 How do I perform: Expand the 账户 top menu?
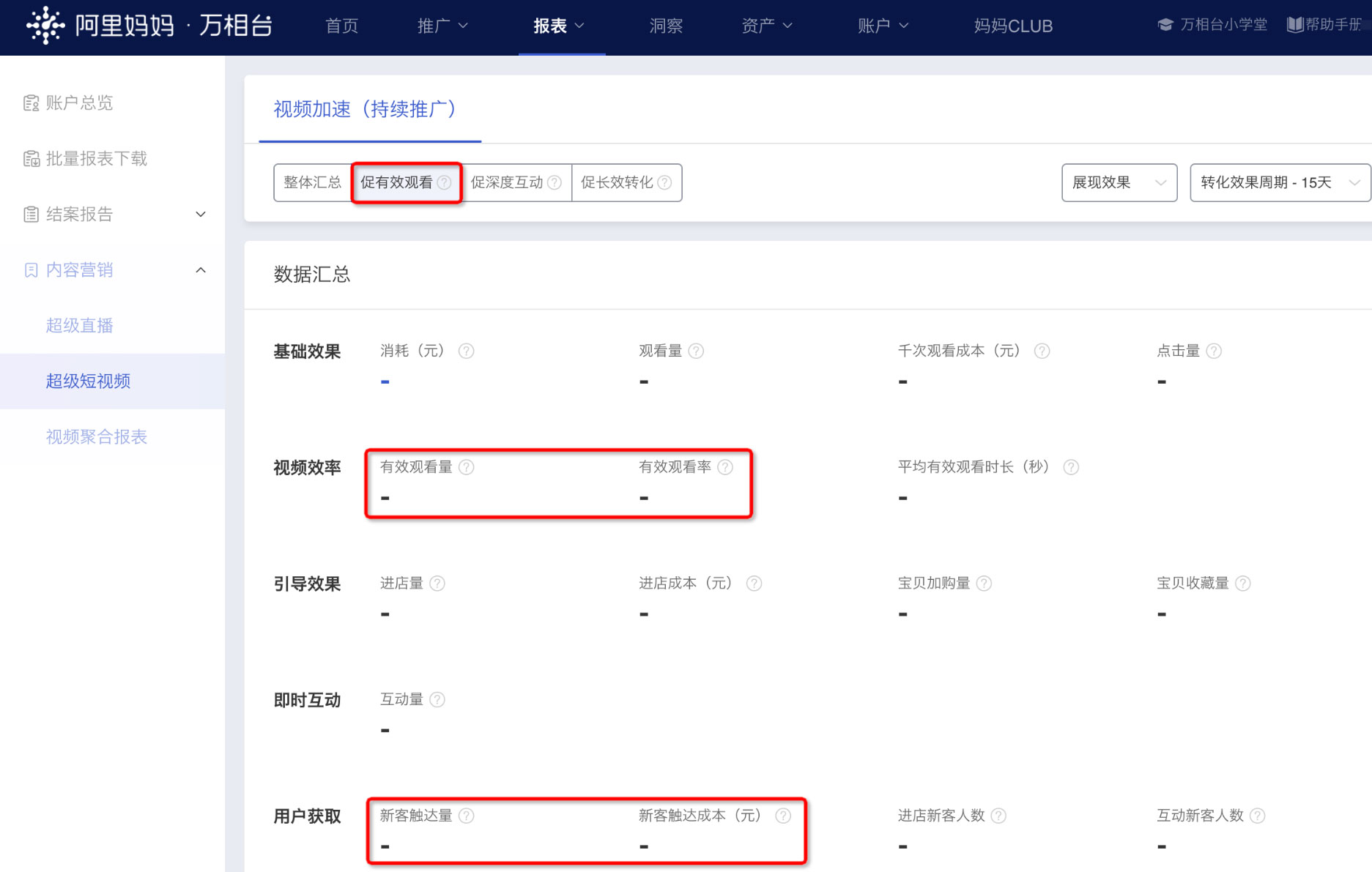click(x=883, y=26)
